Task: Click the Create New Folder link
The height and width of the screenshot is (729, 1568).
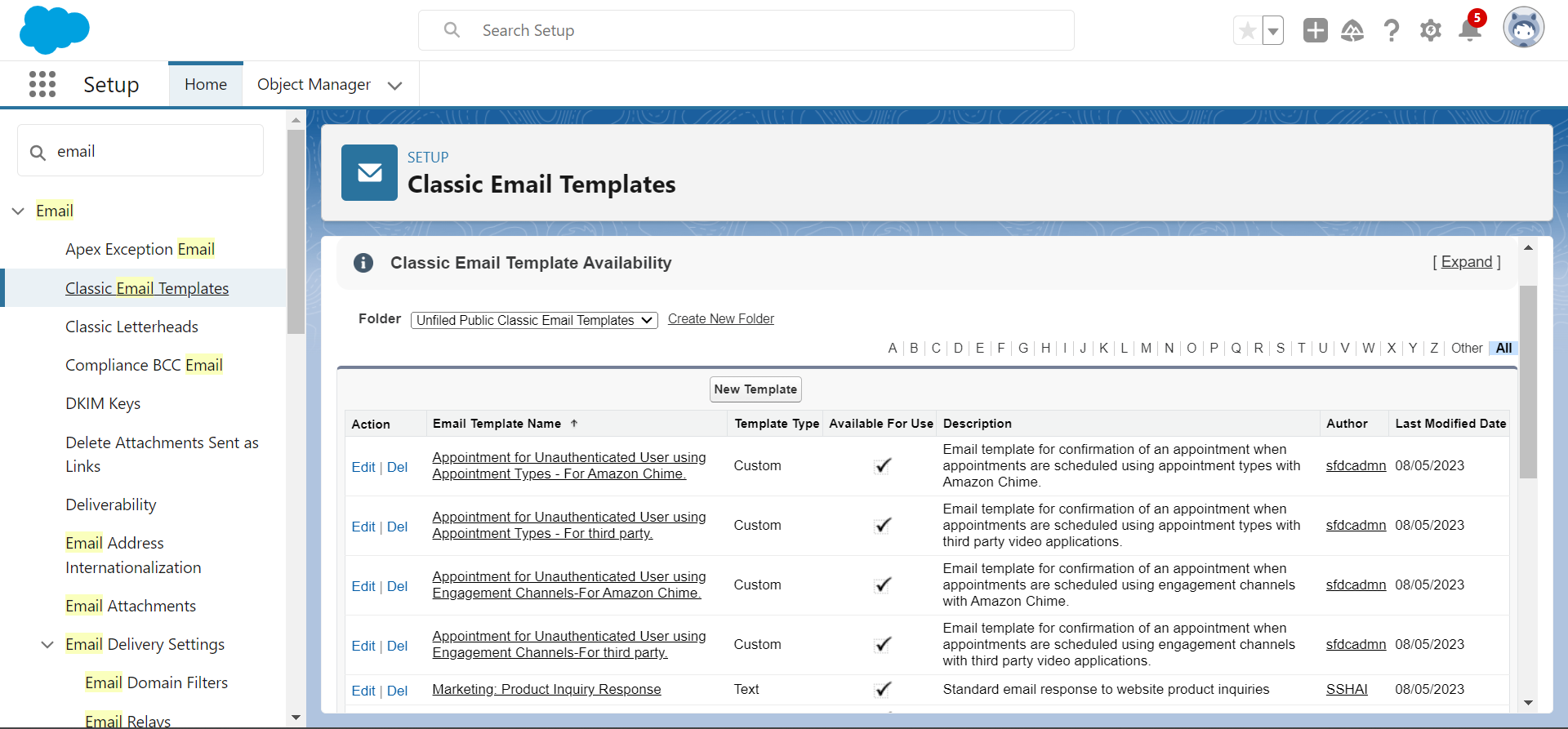Action: click(721, 318)
